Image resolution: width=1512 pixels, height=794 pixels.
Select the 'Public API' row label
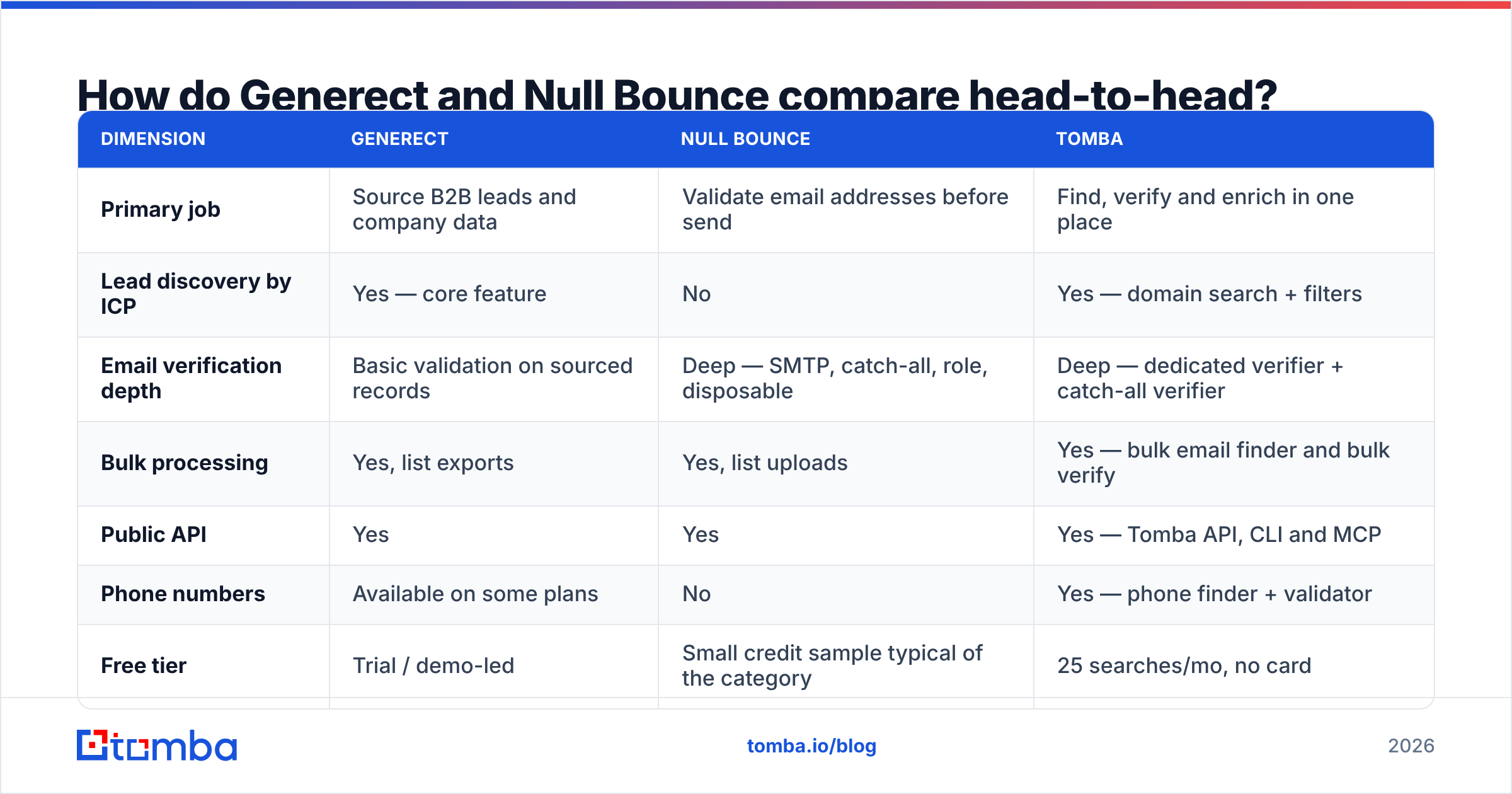[154, 534]
